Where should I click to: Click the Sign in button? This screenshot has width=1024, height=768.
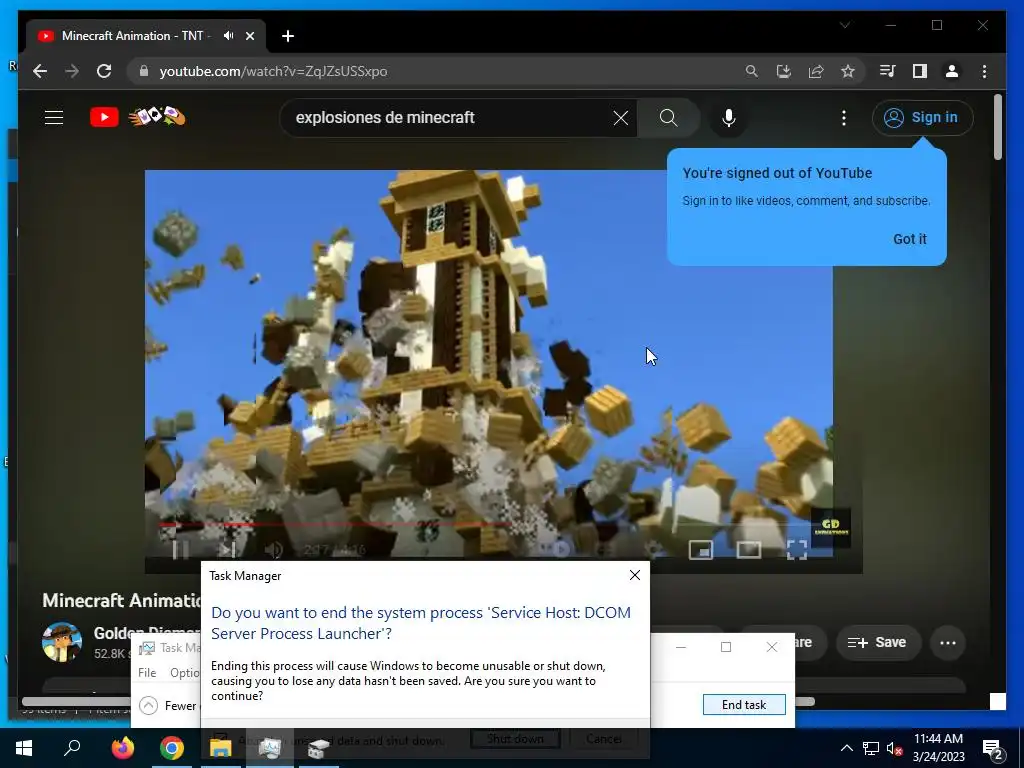[922, 118]
